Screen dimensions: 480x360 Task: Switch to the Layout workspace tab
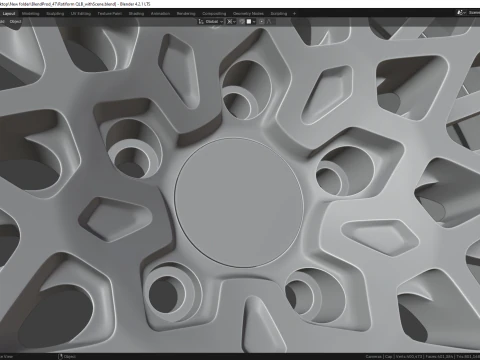tap(9, 14)
